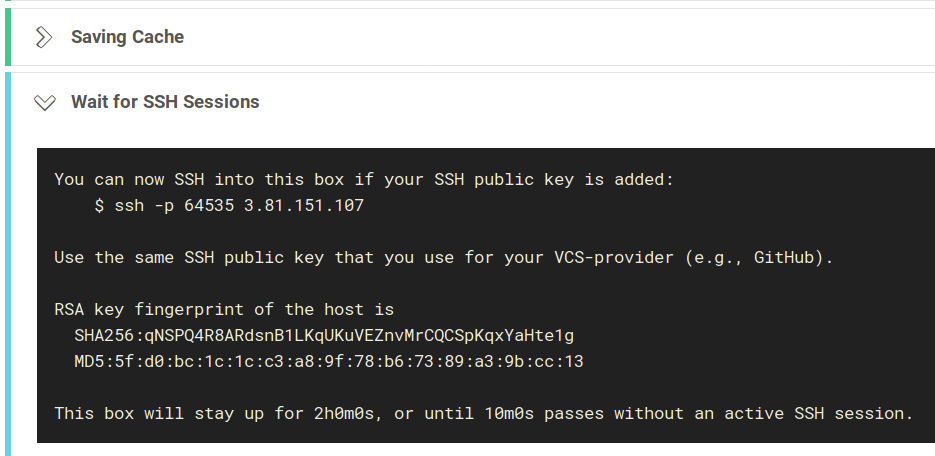
Task: Click the IP address 3.81.151.107
Action: coord(304,206)
